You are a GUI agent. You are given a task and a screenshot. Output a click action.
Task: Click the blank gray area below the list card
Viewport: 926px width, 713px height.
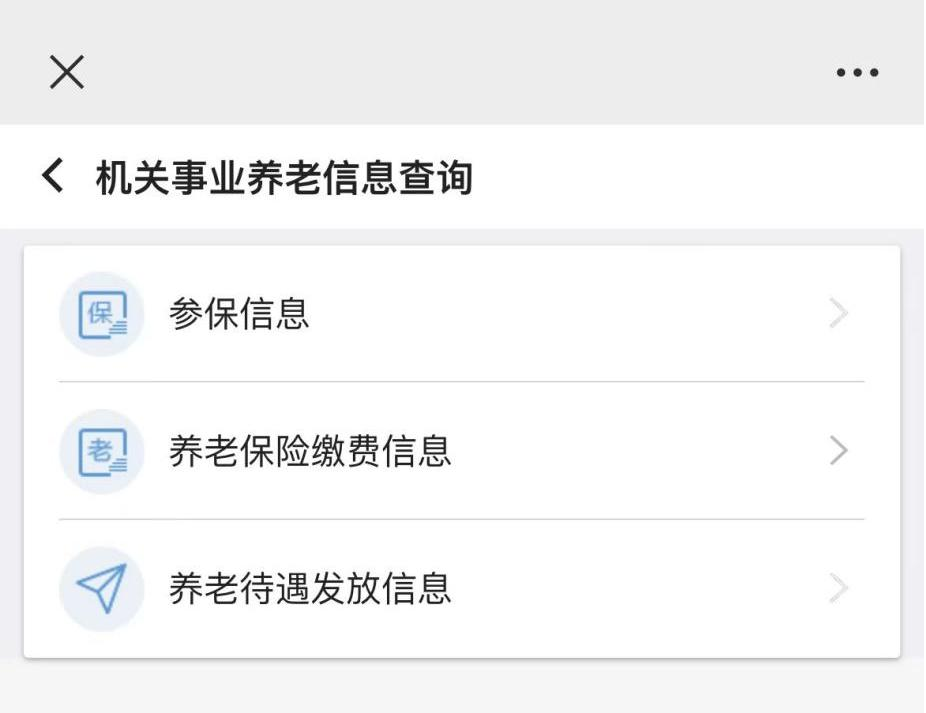[460, 687]
